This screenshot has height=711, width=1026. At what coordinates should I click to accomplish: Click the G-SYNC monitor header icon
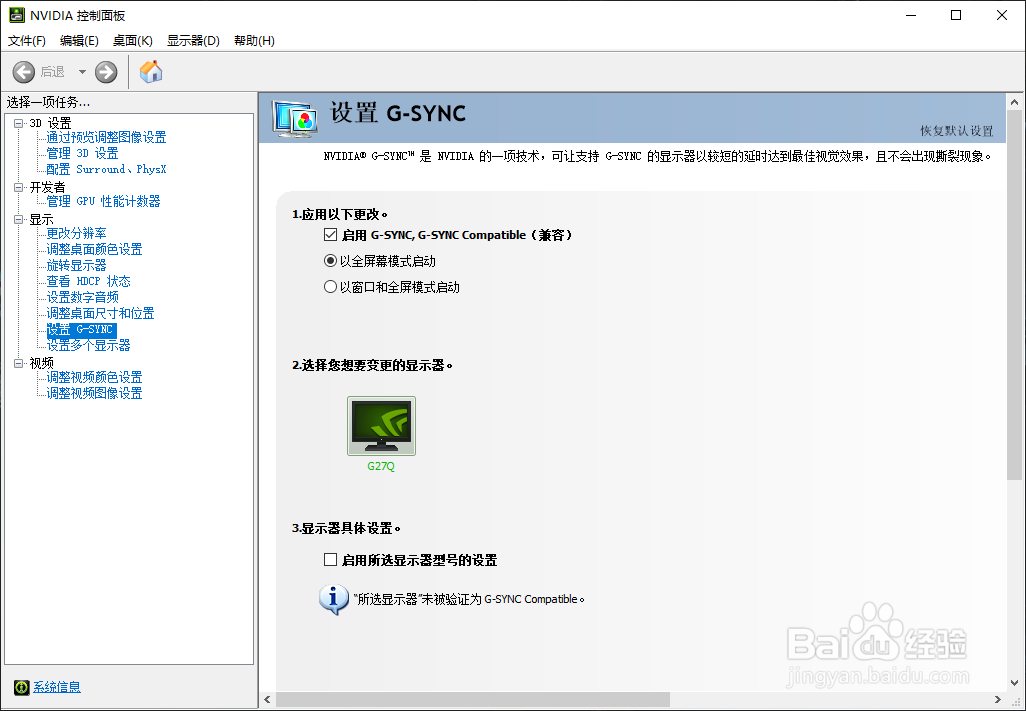click(x=295, y=119)
